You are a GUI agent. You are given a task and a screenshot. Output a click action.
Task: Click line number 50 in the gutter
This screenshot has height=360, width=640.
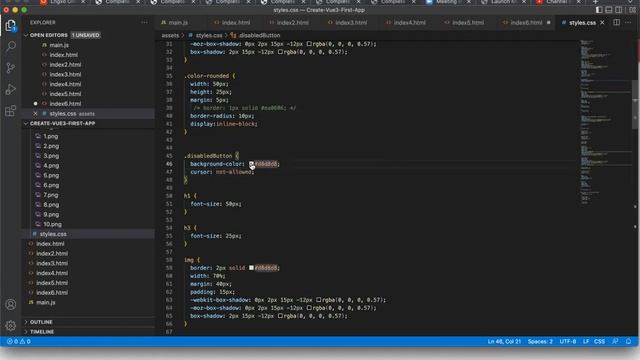[x=169, y=196]
